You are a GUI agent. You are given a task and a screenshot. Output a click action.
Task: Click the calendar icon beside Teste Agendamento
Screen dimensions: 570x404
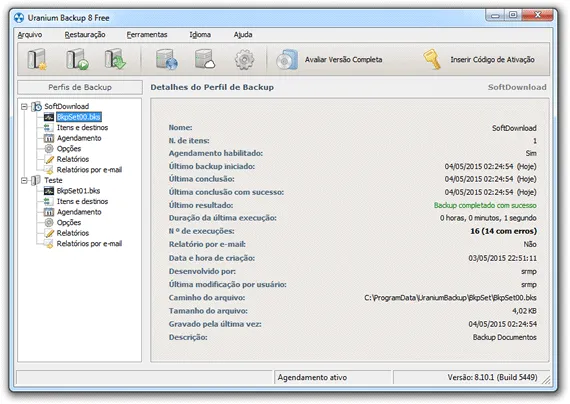point(49,212)
